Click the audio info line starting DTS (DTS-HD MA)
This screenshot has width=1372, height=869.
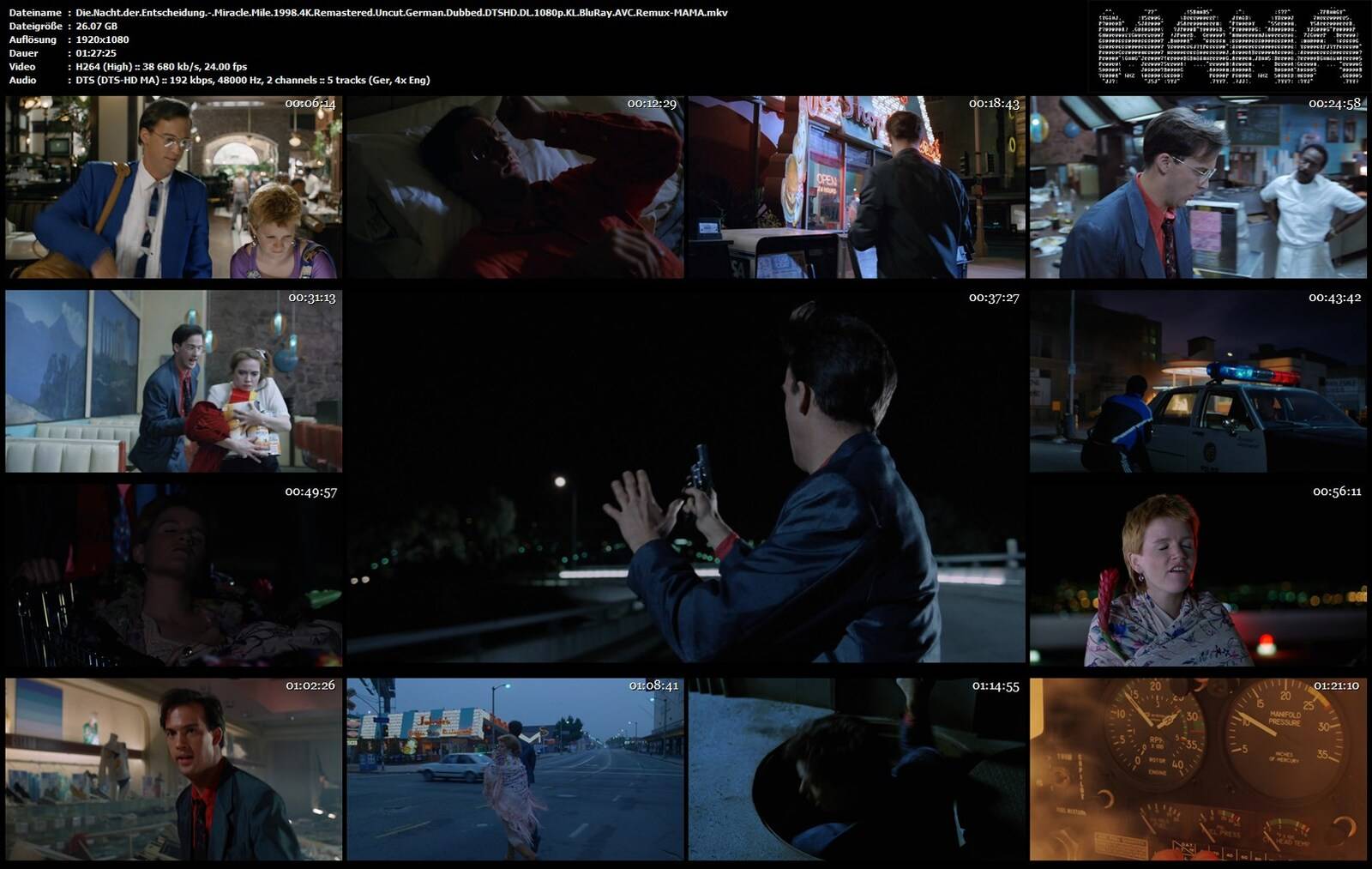(x=253, y=80)
